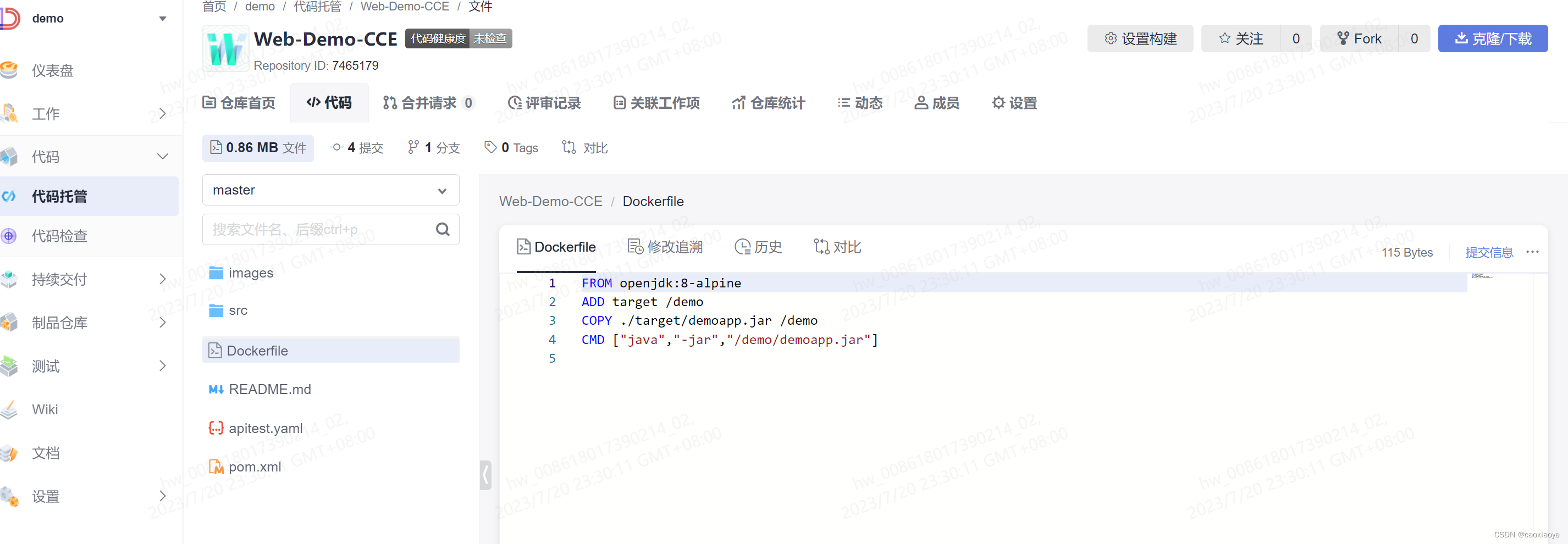Click the 关注 star button
This screenshot has width=1568, height=544.
[1240, 39]
